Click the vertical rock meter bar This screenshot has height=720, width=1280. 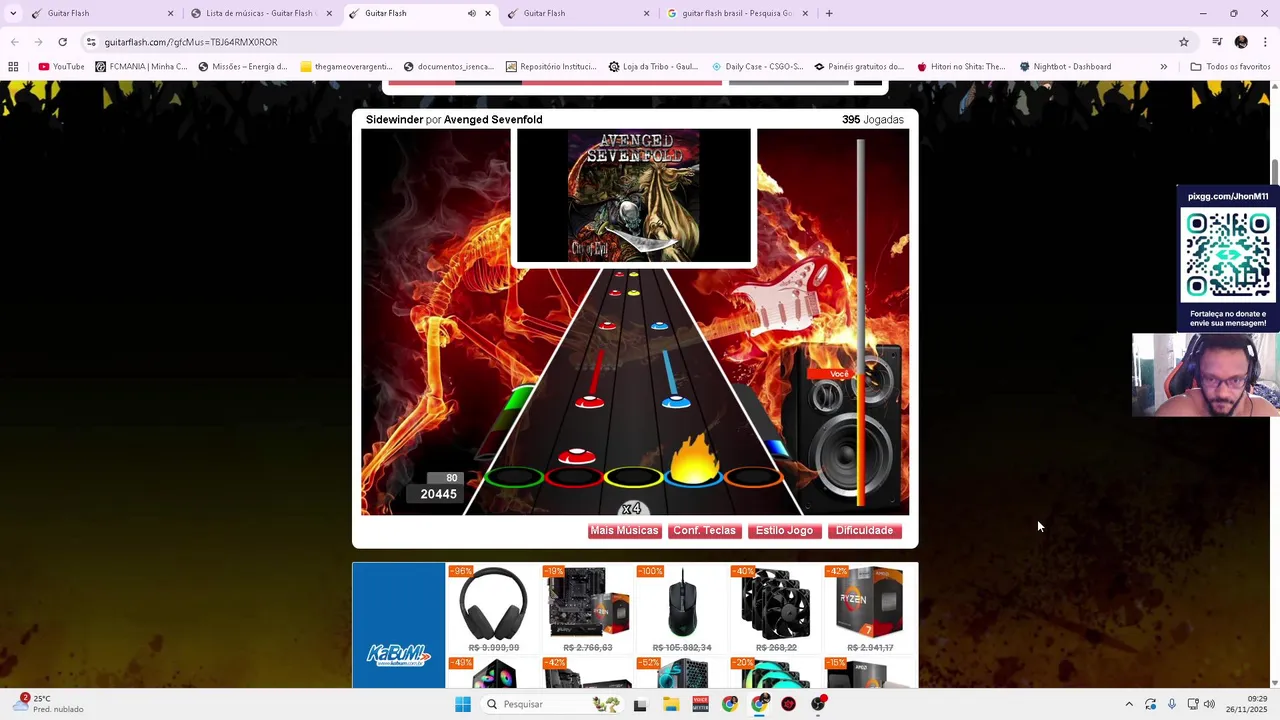click(x=860, y=322)
